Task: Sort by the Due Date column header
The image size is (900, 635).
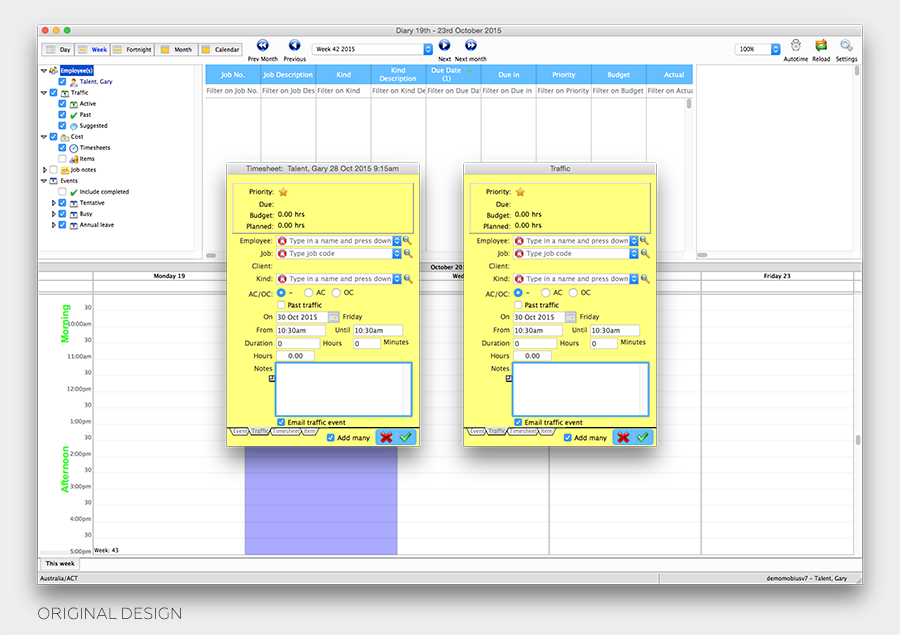Action: pos(453,75)
